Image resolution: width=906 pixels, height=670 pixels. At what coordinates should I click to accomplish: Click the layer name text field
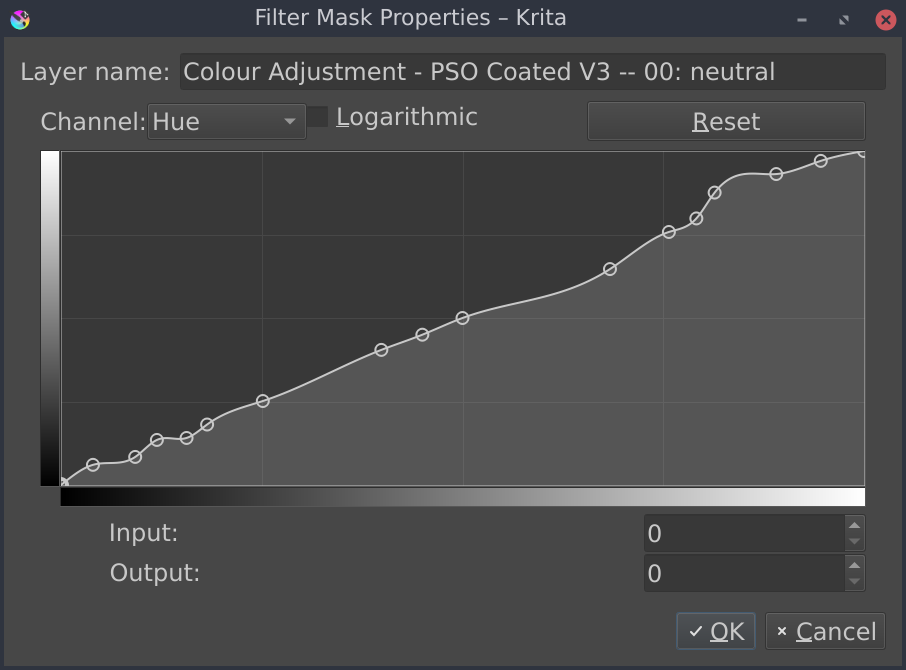[533, 71]
